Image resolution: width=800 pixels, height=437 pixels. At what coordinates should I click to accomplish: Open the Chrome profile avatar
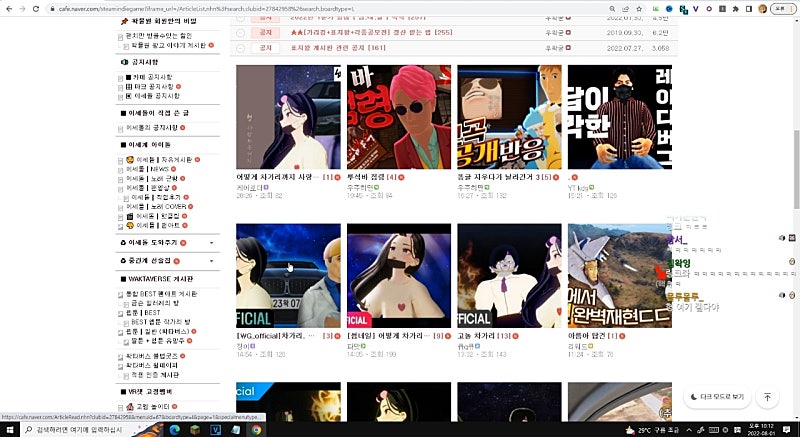(763, 9)
